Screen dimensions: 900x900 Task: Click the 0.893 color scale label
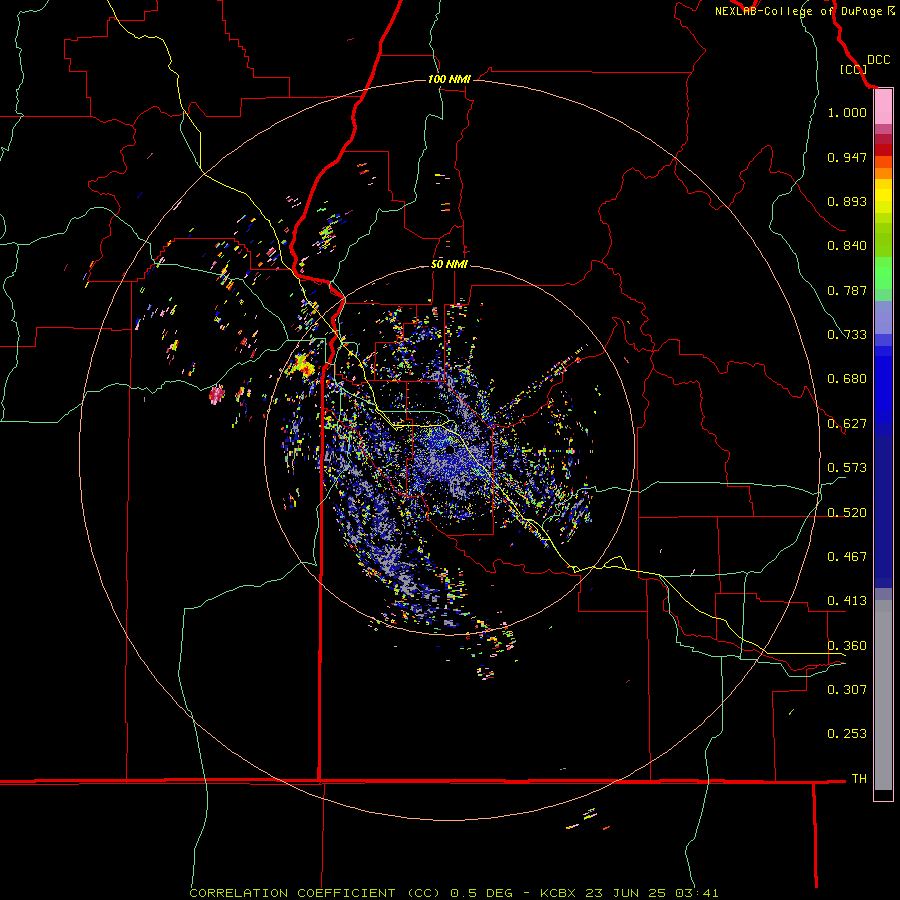click(847, 201)
